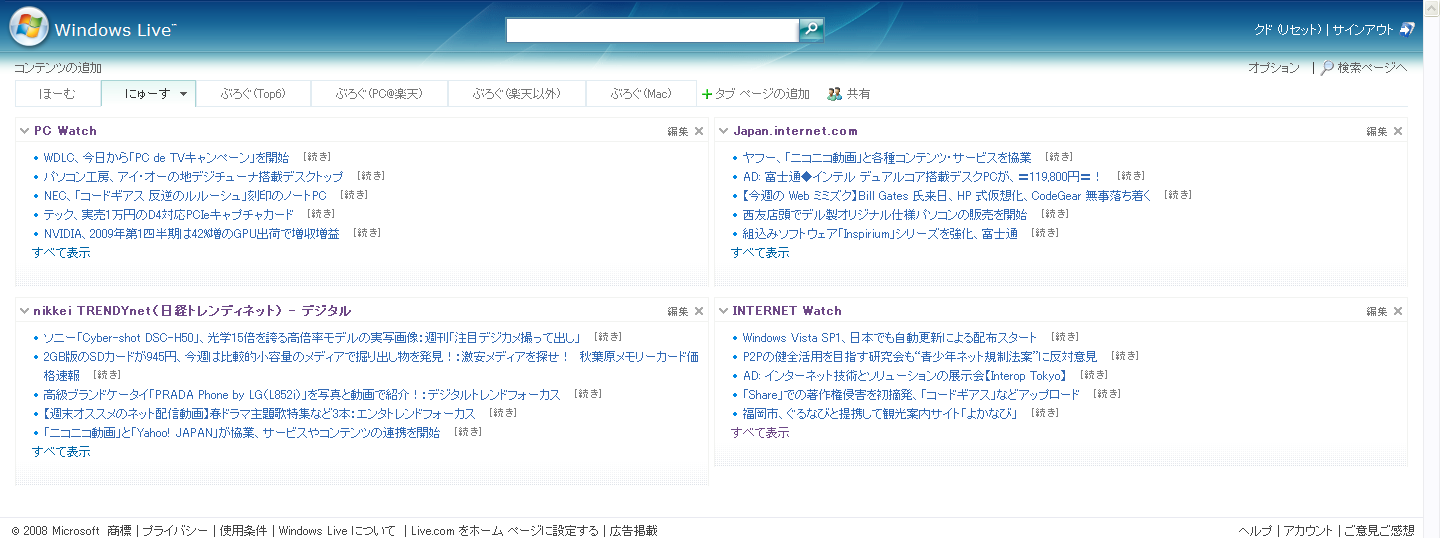This screenshot has width=1440, height=538.
Task: Open オプション link
Action: pyautogui.click(x=1274, y=68)
